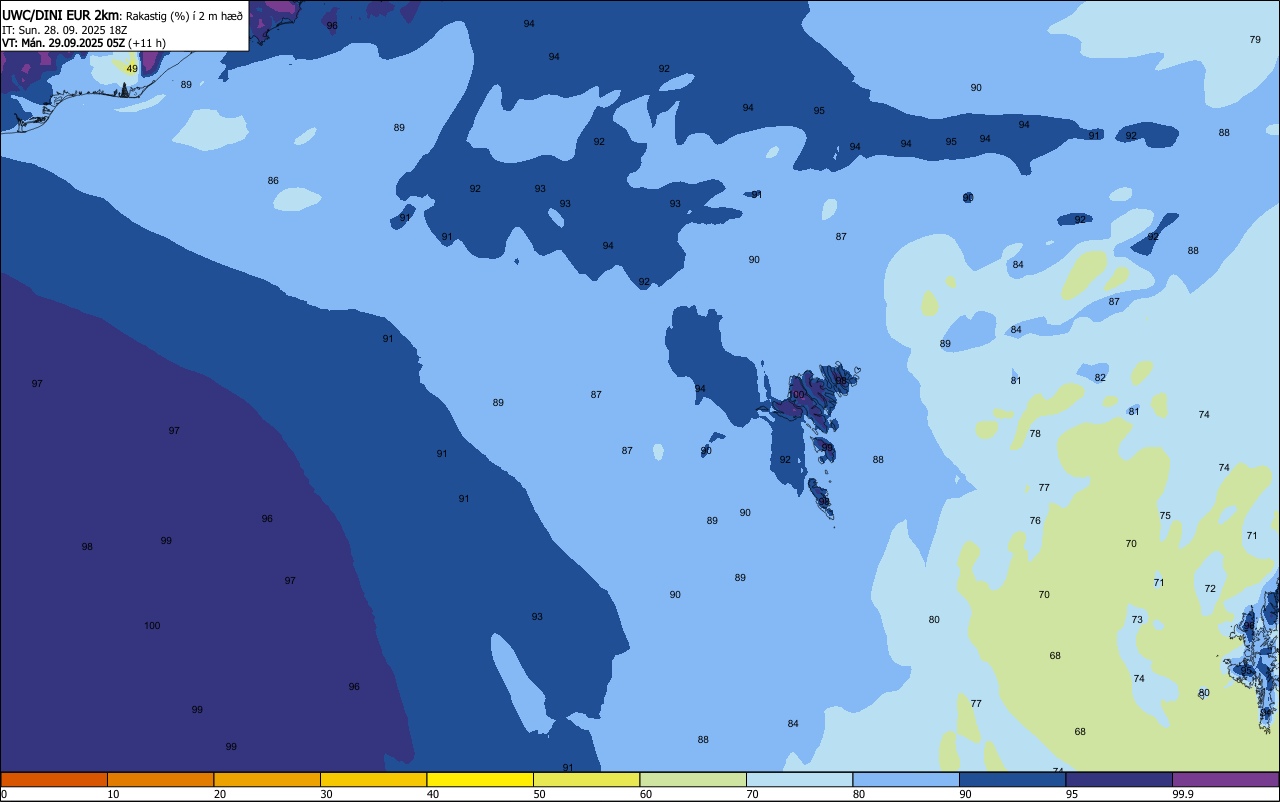This screenshot has width=1280, height=802.
Task: Click the "Rakastig (%) í 2 m hæð" label
Action: (x=184, y=16)
